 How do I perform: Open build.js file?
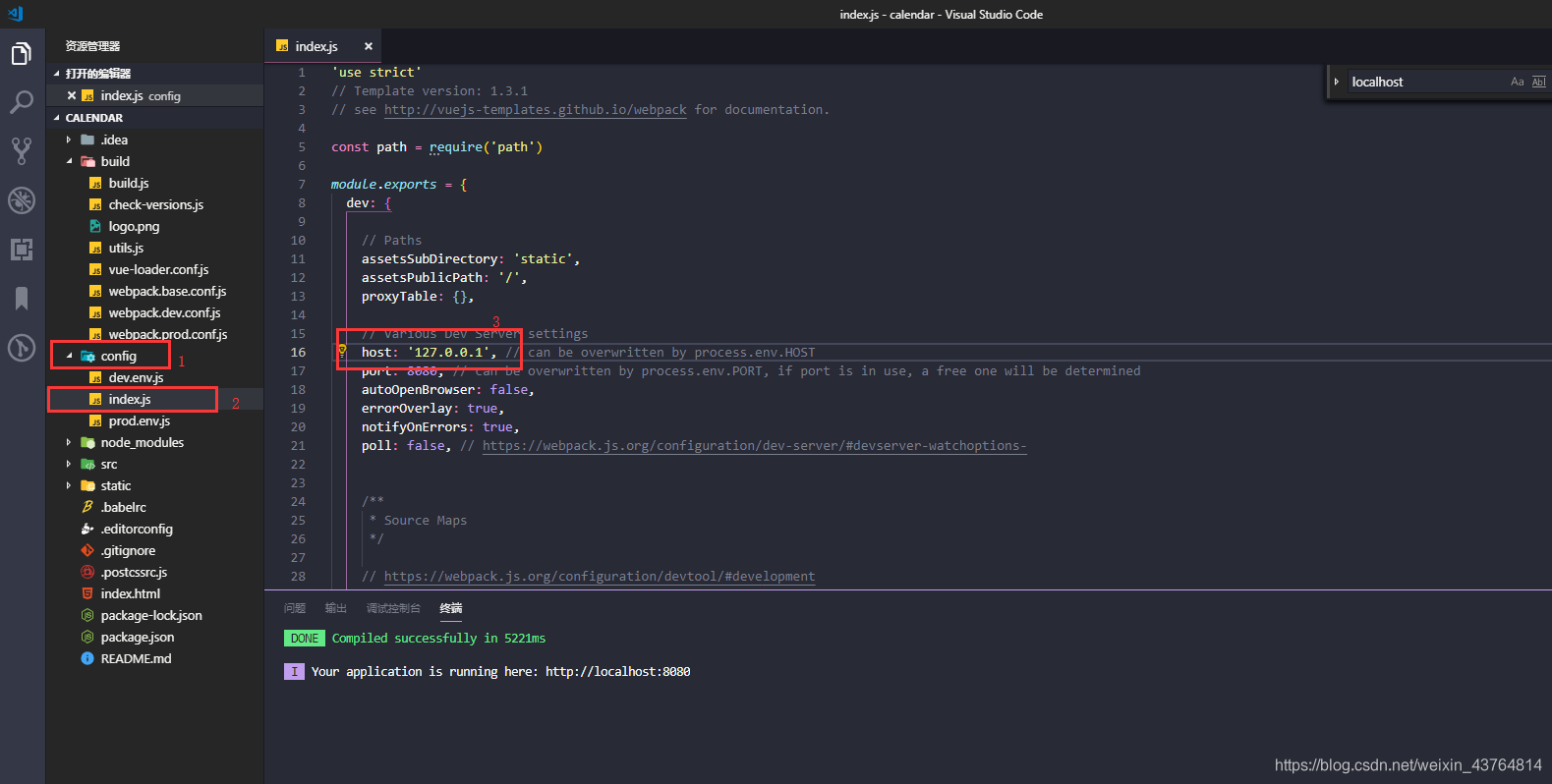tap(129, 183)
